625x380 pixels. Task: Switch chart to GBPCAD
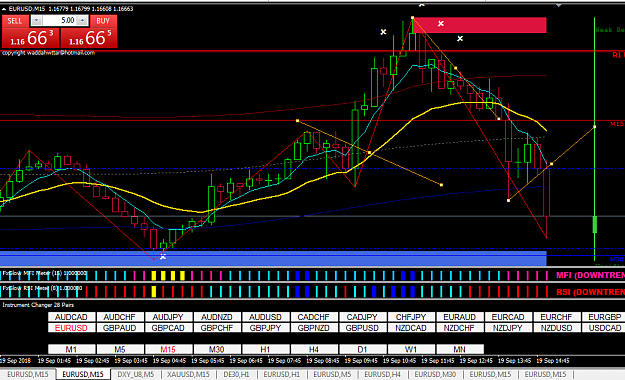[168, 328]
